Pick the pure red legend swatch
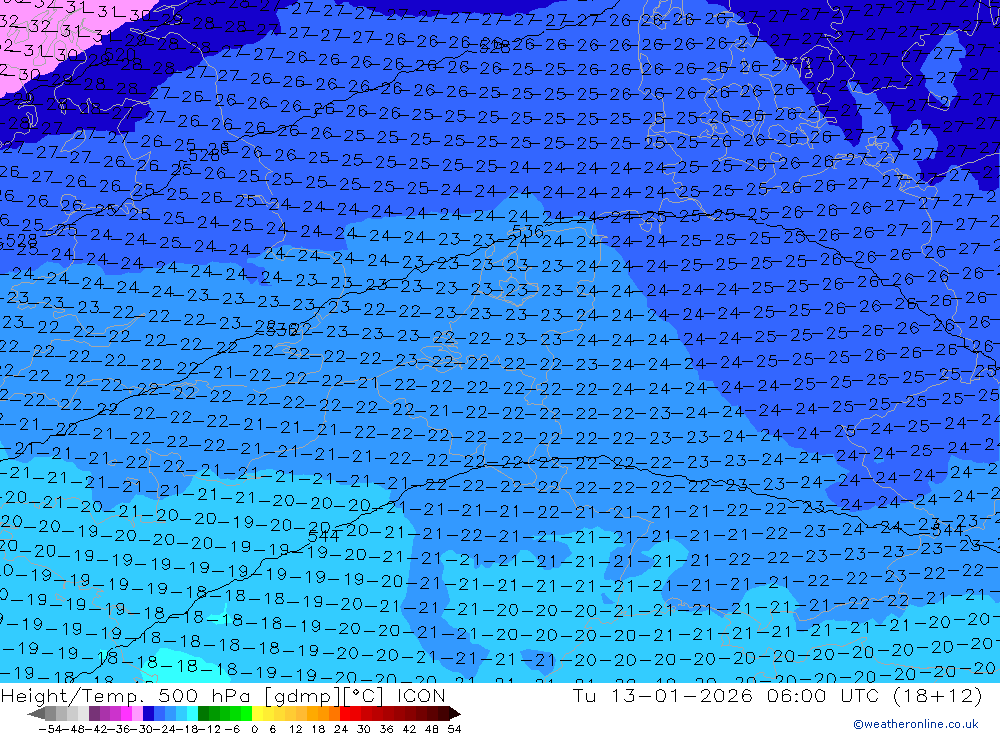The width and height of the screenshot is (1000, 733). click(345, 713)
